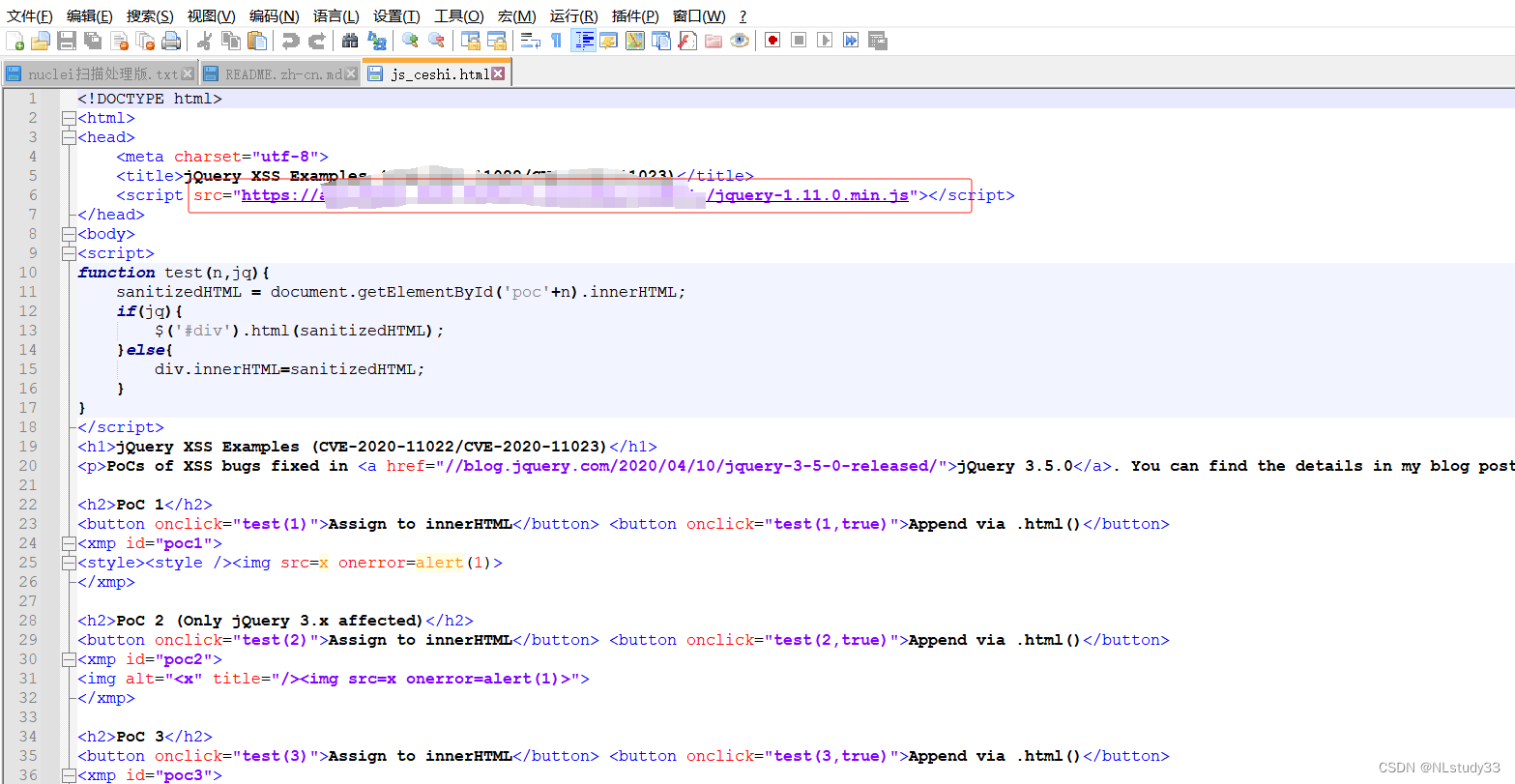This screenshot has width=1515, height=784.
Task: Collapse the xmp poc3 fold on line 36
Action: click(68, 775)
